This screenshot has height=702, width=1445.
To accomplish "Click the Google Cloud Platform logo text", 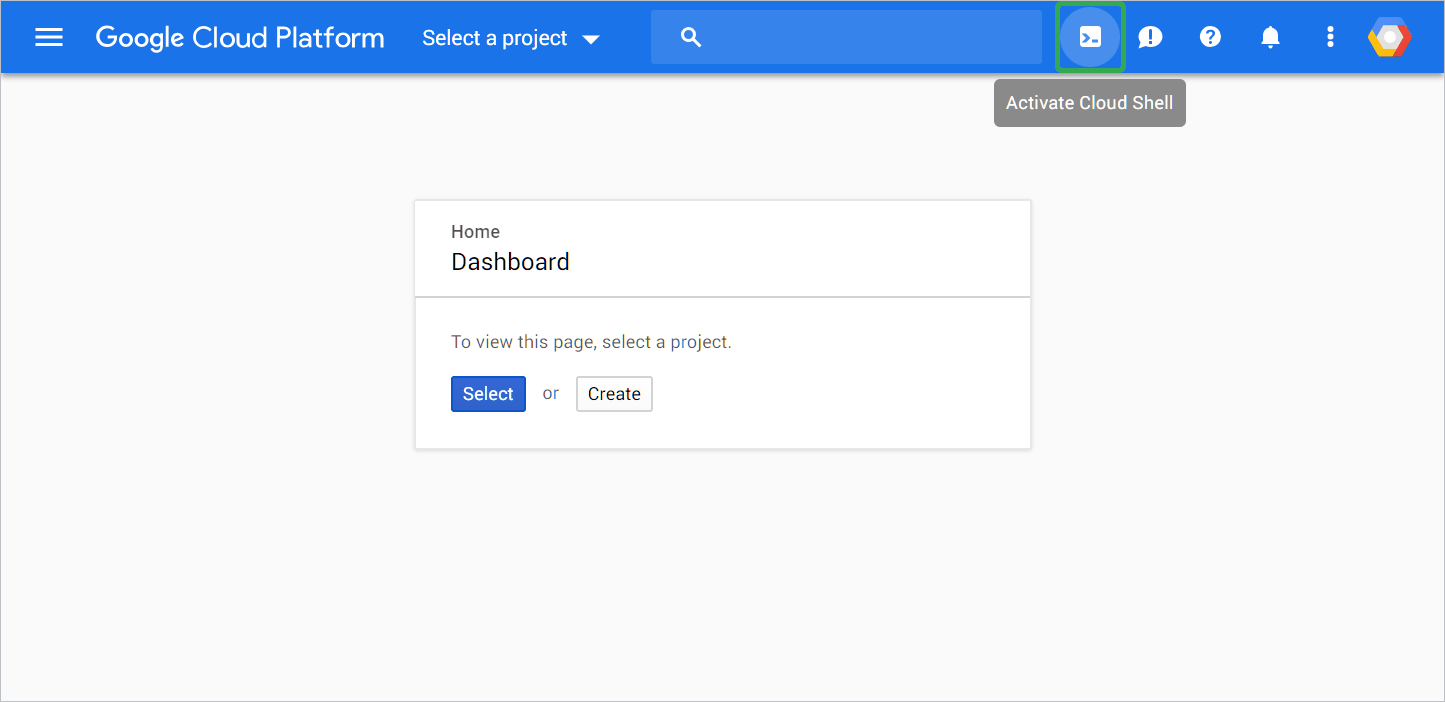I will point(240,38).
